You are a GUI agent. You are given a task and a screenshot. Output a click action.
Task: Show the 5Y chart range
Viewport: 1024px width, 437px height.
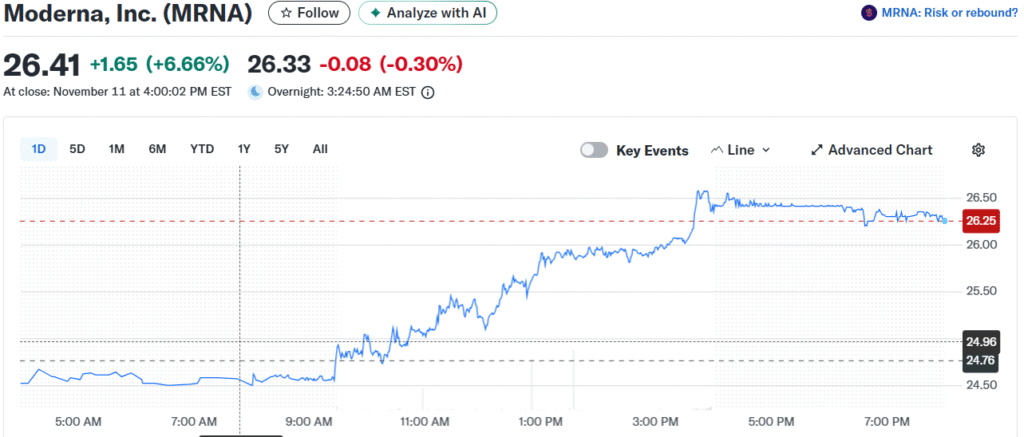tap(281, 149)
